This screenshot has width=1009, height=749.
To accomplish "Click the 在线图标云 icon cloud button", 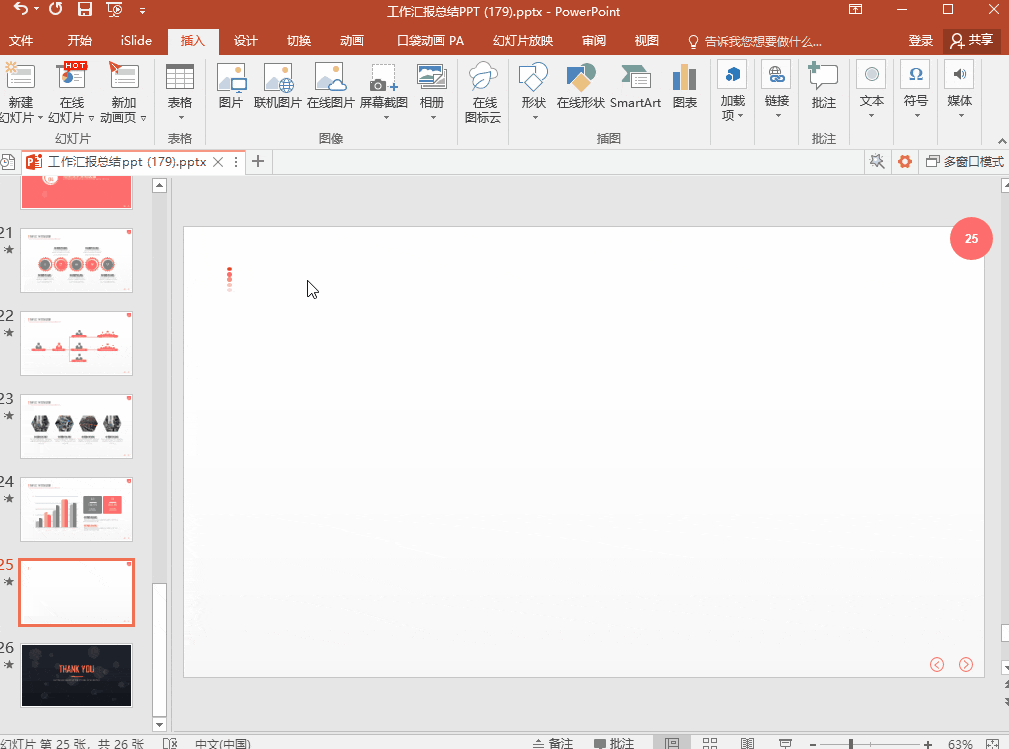I will pos(483,93).
